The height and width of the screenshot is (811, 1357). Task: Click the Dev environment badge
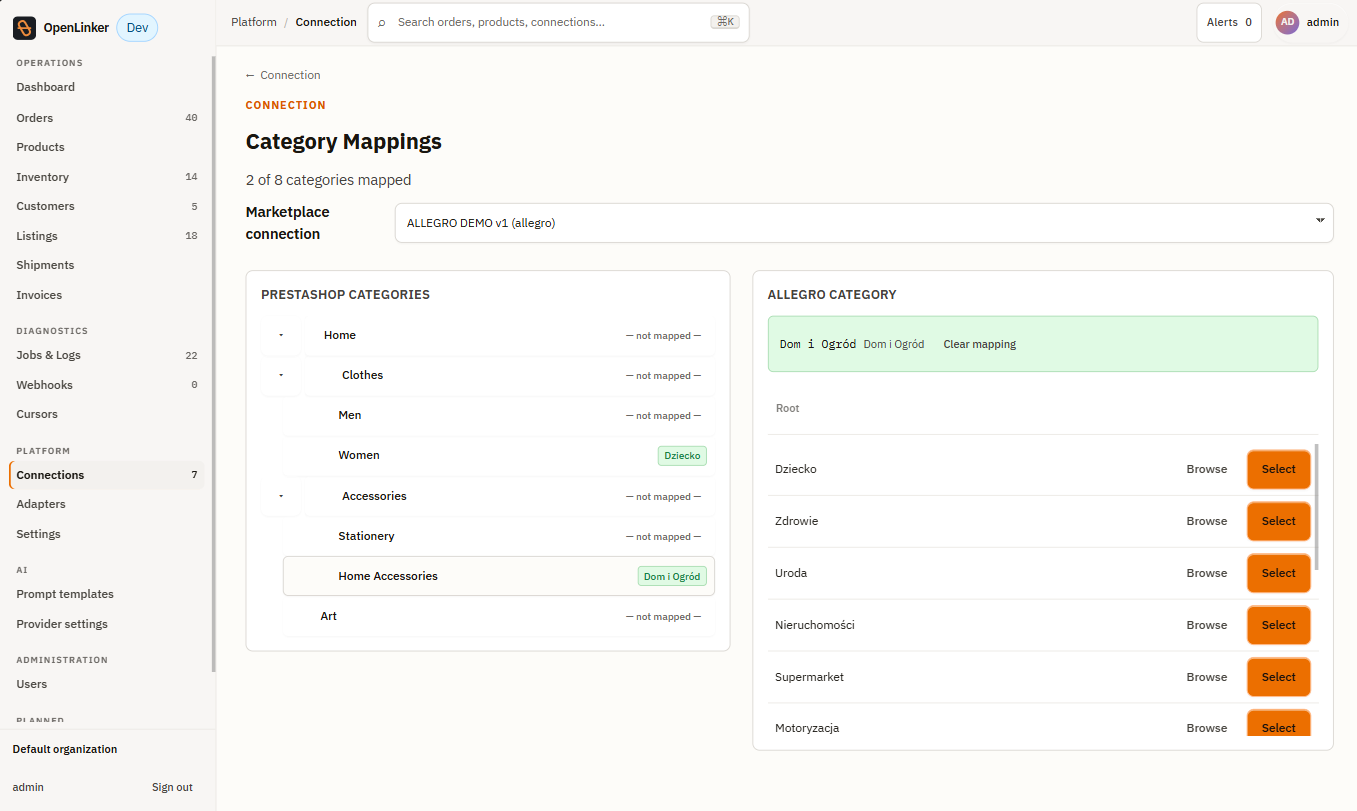coord(137,28)
